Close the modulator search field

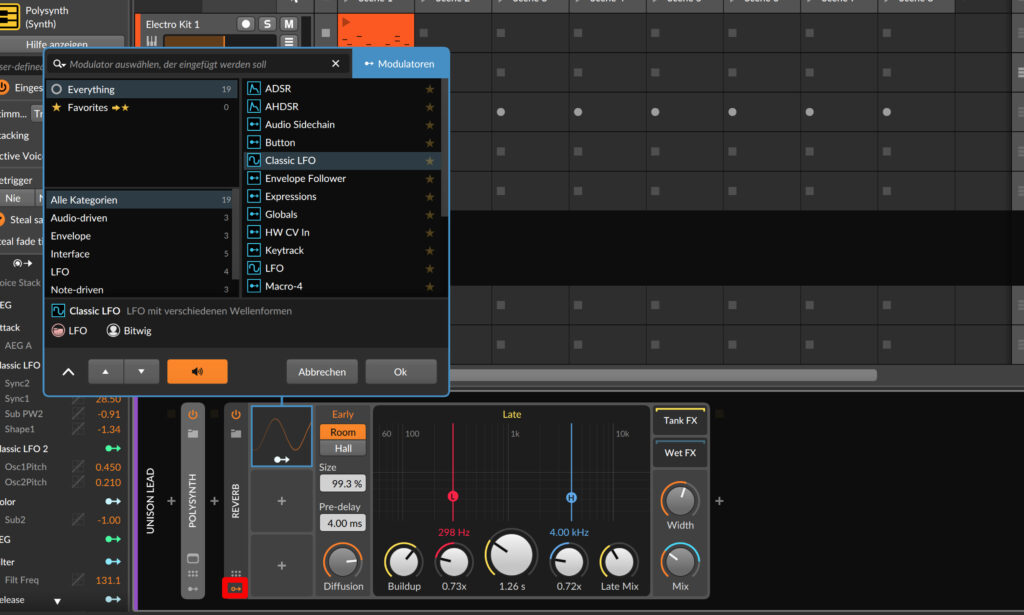(x=336, y=63)
